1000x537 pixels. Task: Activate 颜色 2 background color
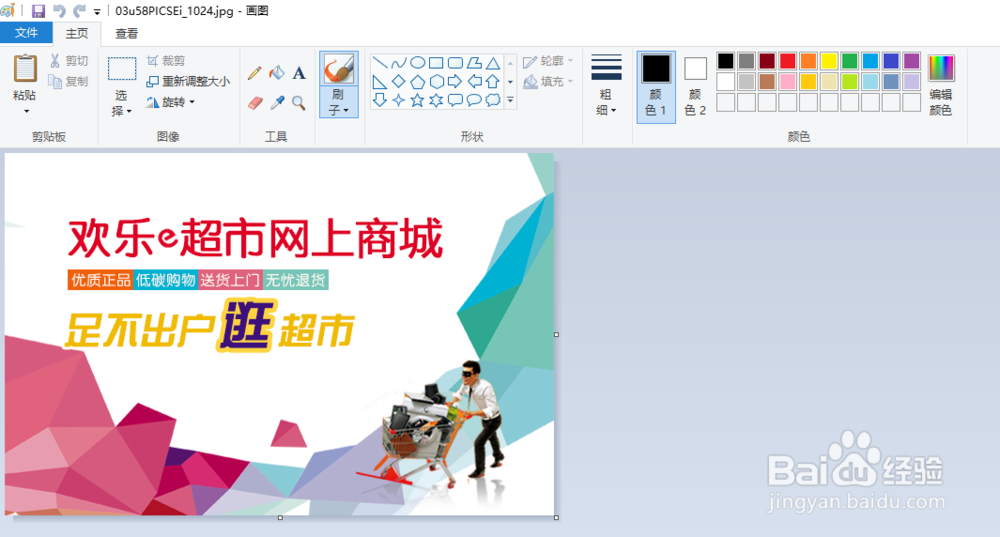[x=695, y=87]
